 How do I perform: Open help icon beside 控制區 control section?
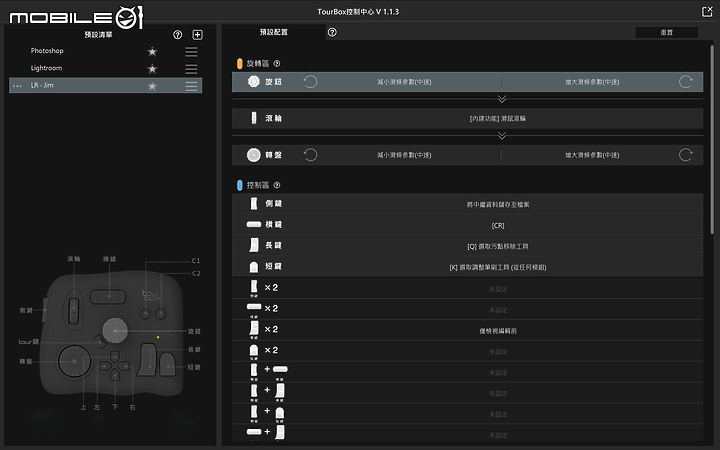click(x=277, y=185)
